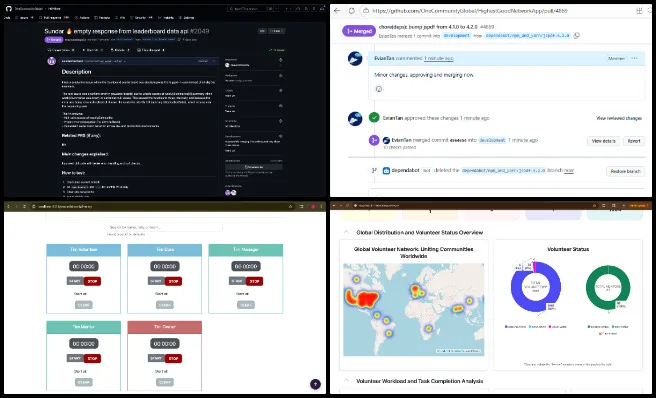The width and height of the screenshot is (656, 398).
Task: Click the Merged badge in dark PR window
Action: click(54, 39)
